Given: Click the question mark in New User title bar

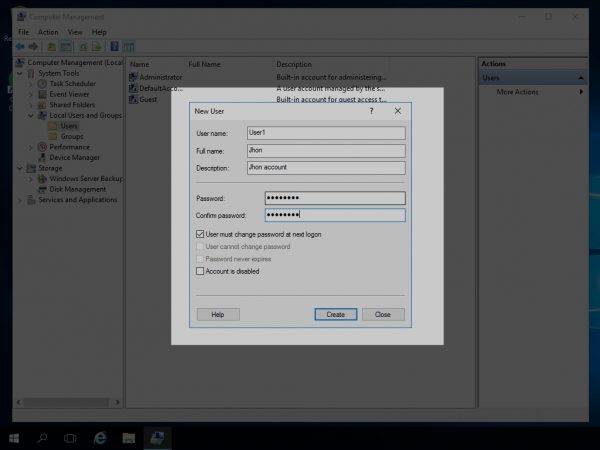Looking at the screenshot, I should 372,111.
